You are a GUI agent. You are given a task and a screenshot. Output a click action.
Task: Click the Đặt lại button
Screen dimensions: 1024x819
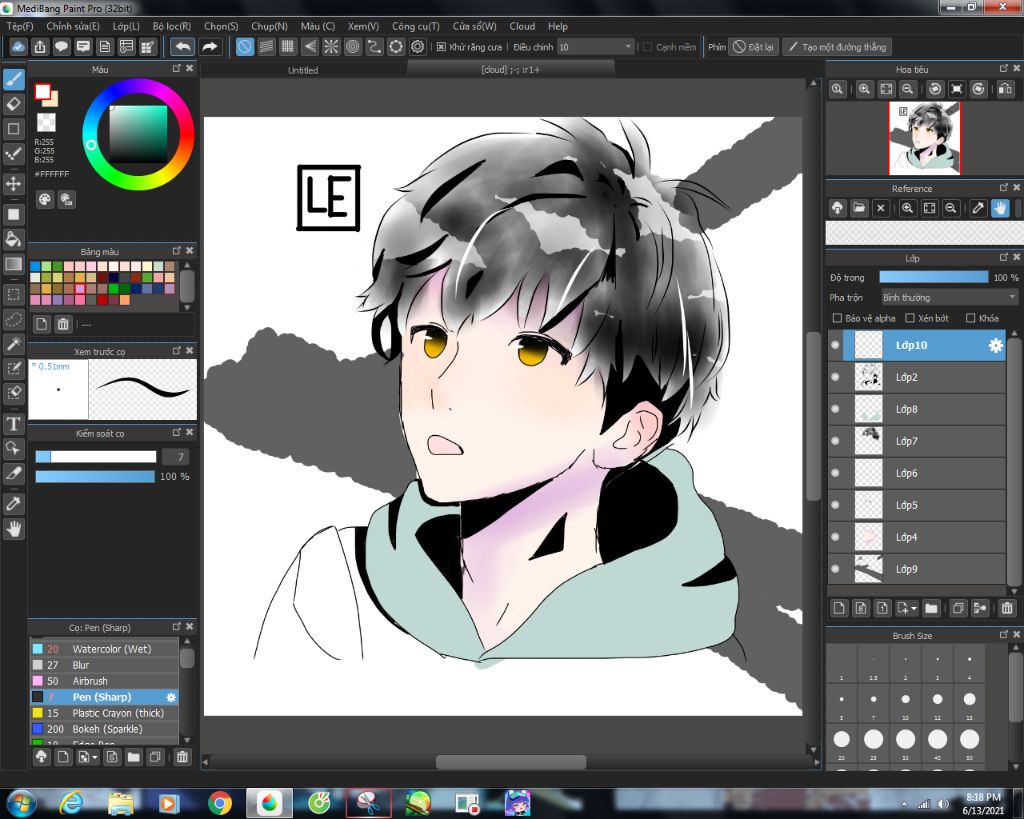pos(754,47)
